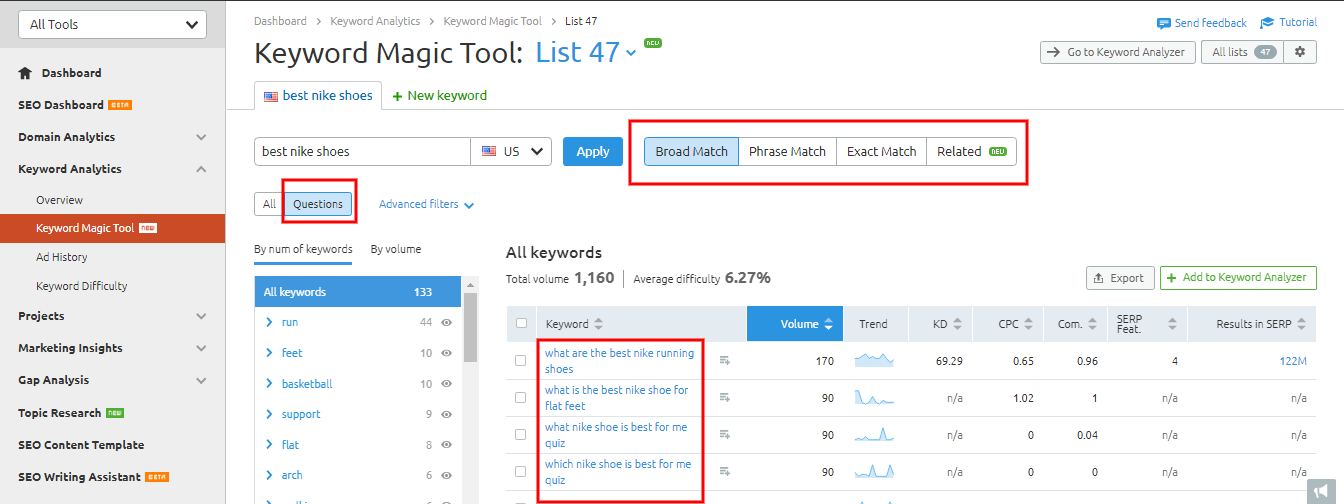1344x504 pixels.
Task: Click the keyword search input field
Action: (x=362, y=152)
